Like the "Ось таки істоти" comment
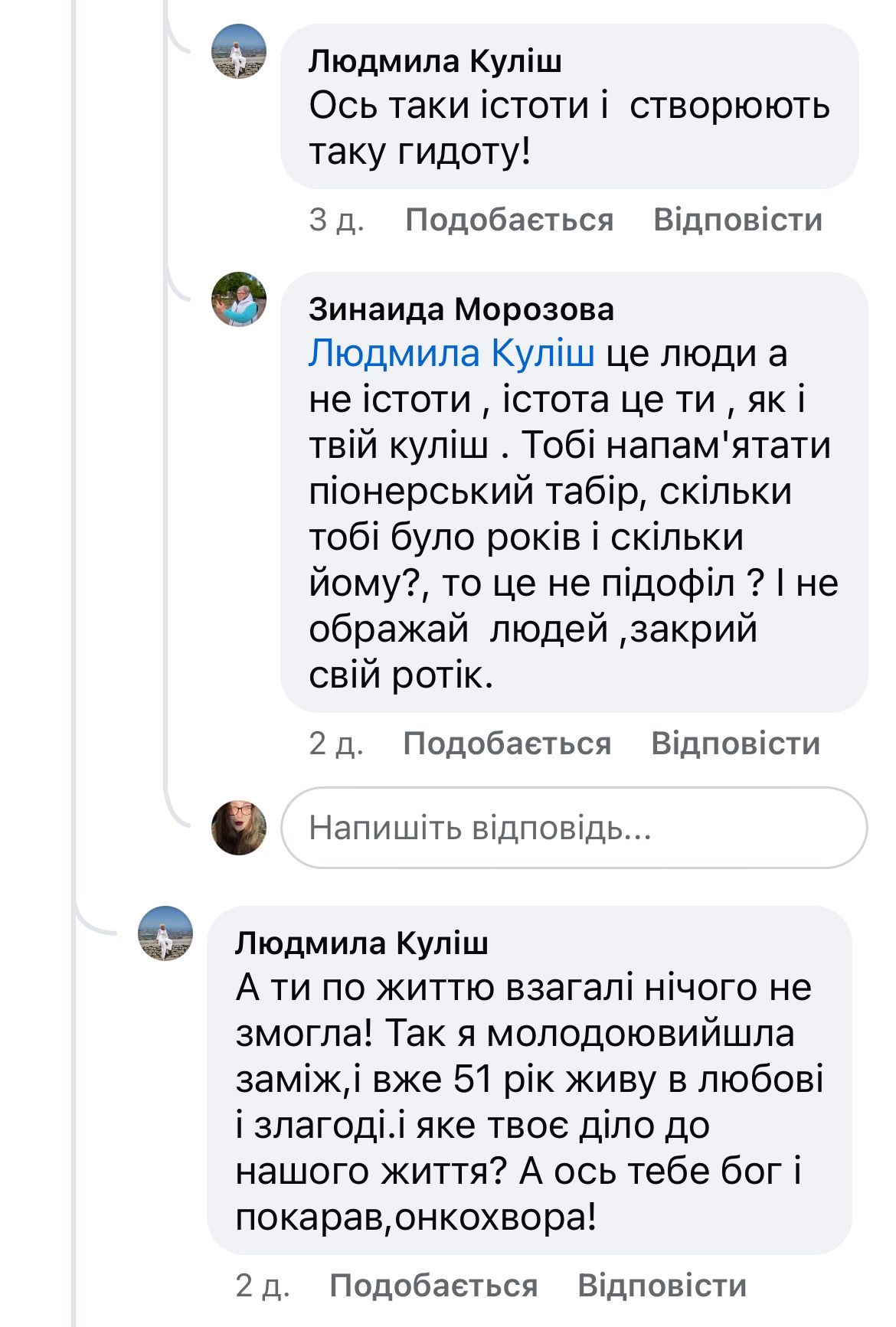 pos(509,220)
